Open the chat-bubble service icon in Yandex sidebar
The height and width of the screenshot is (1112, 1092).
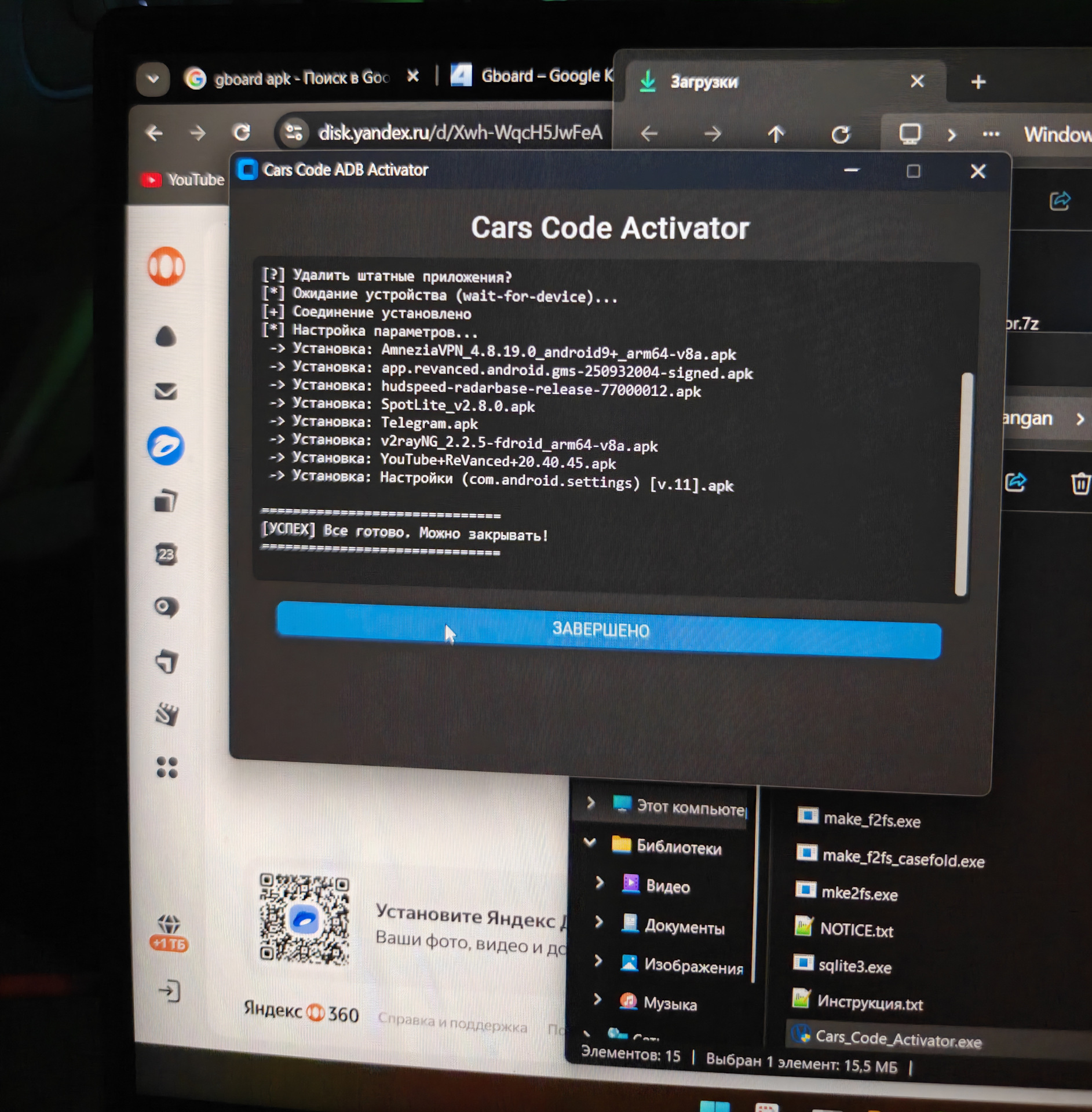click(166, 608)
